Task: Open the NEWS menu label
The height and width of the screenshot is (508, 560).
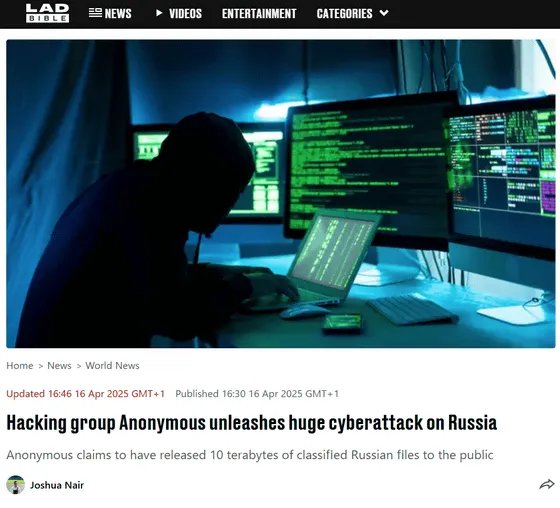Action: pyautogui.click(x=118, y=14)
